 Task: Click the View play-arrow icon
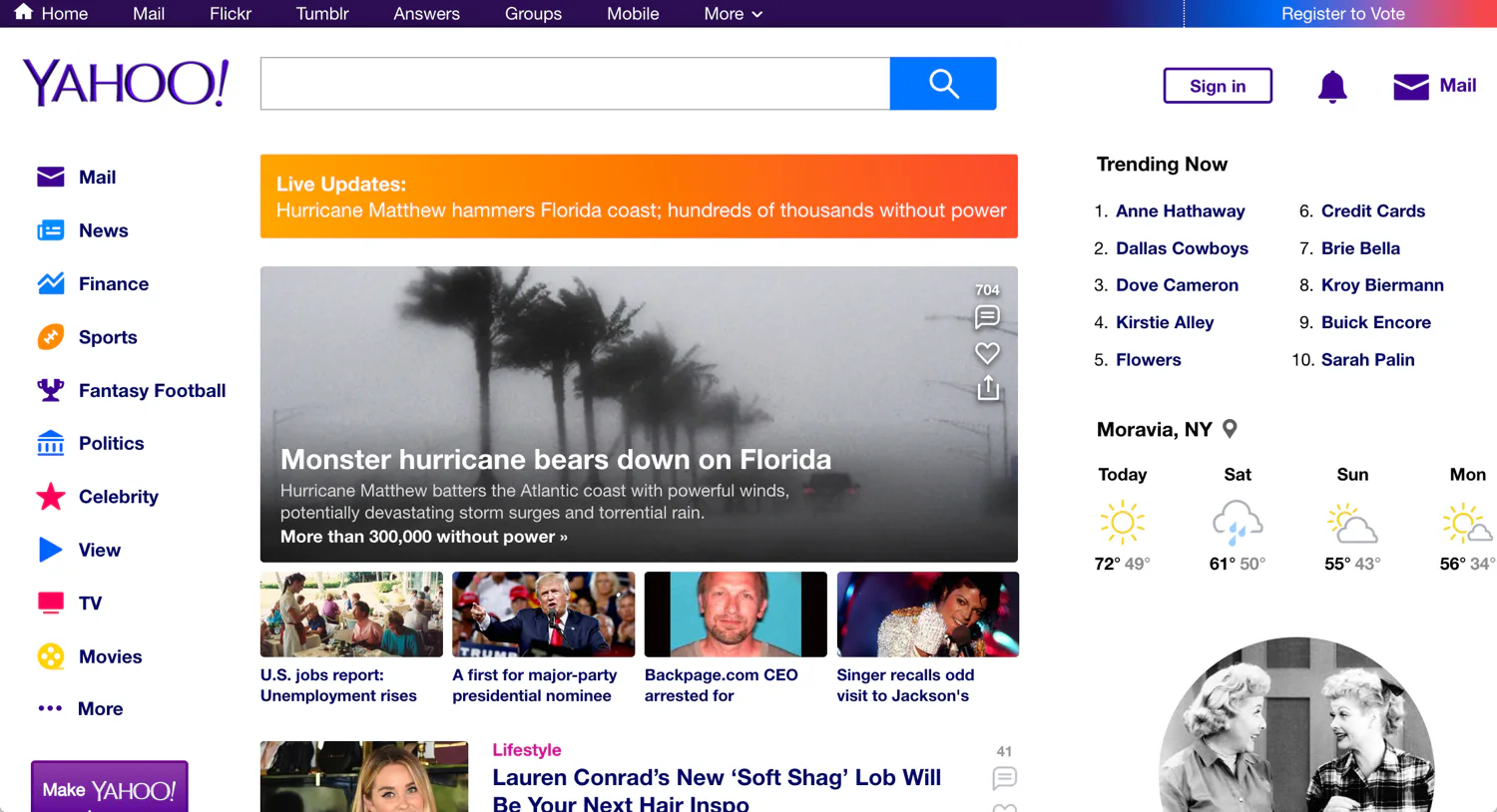click(x=51, y=550)
